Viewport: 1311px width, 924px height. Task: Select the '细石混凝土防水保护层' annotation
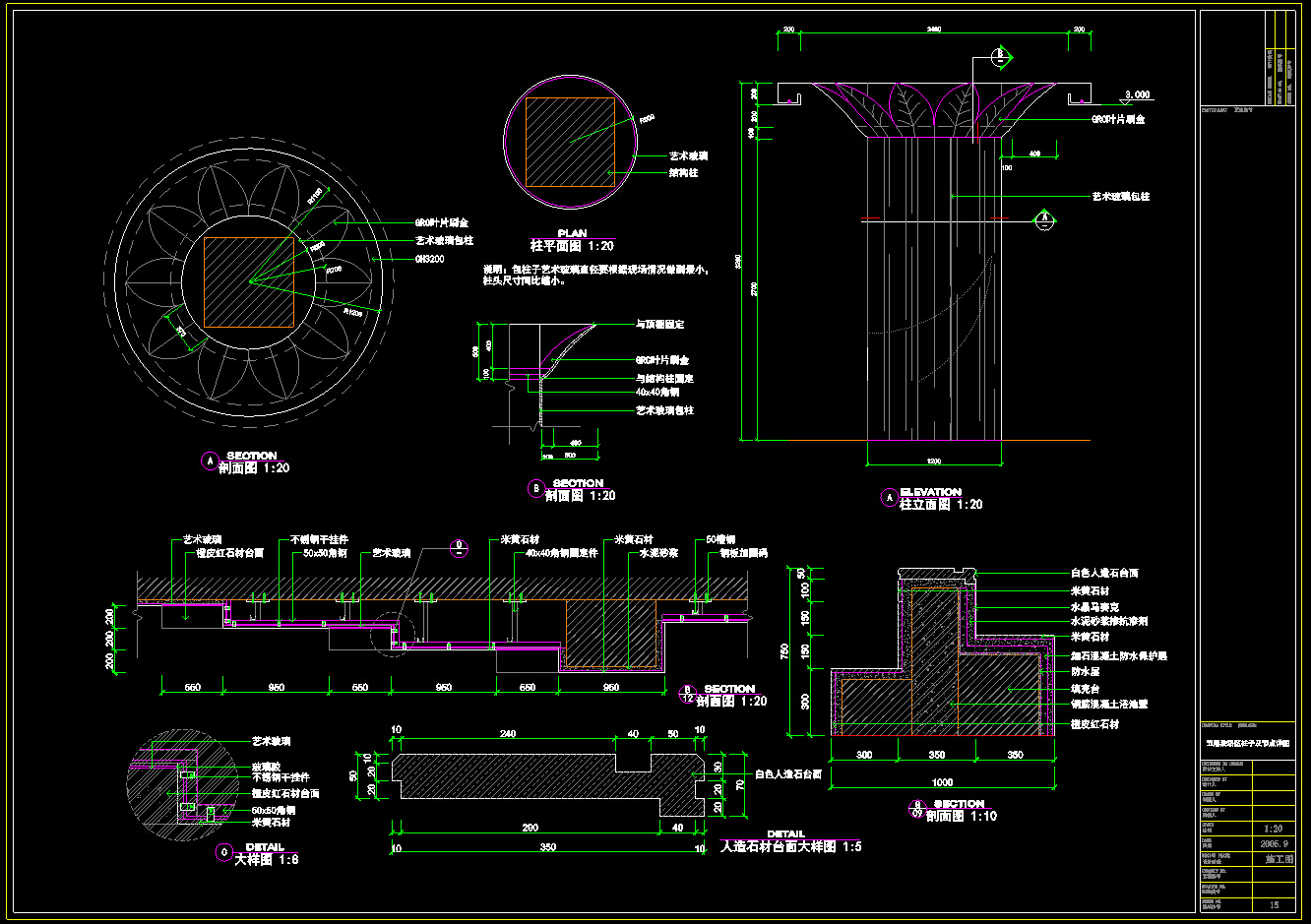pyautogui.click(x=1119, y=655)
